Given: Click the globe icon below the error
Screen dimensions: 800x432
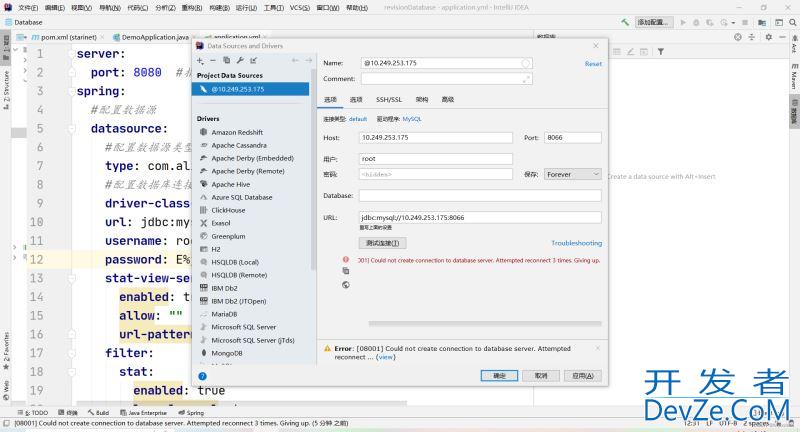Looking at the screenshot, I should pyautogui.click(x=346, y=285).
